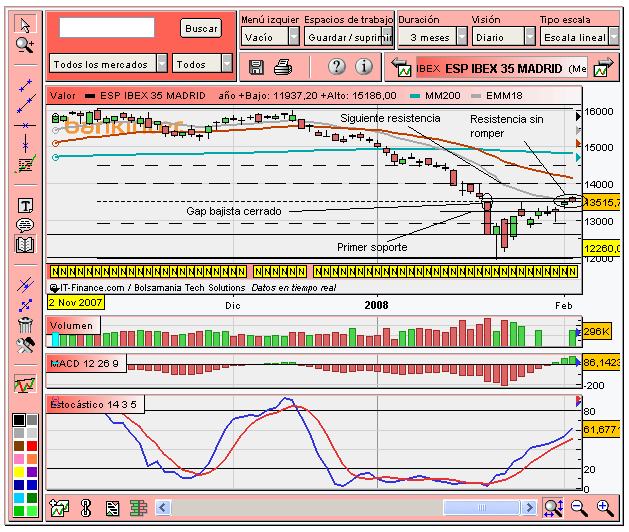Image resolution: width=629 pixels, height=532 pixels.
Task: Toggle the auto-fit zoom icon
Action: [x=553, y=508]
